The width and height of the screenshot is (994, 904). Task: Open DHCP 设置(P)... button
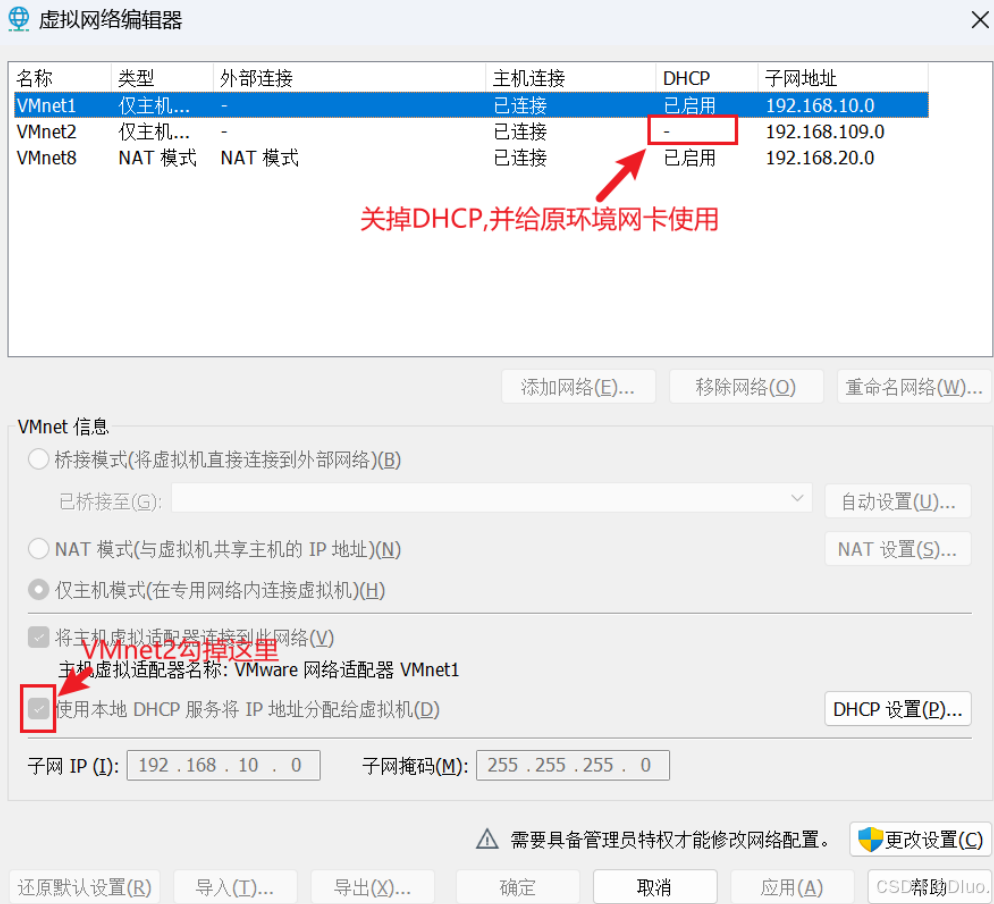(x=898, y=709)
